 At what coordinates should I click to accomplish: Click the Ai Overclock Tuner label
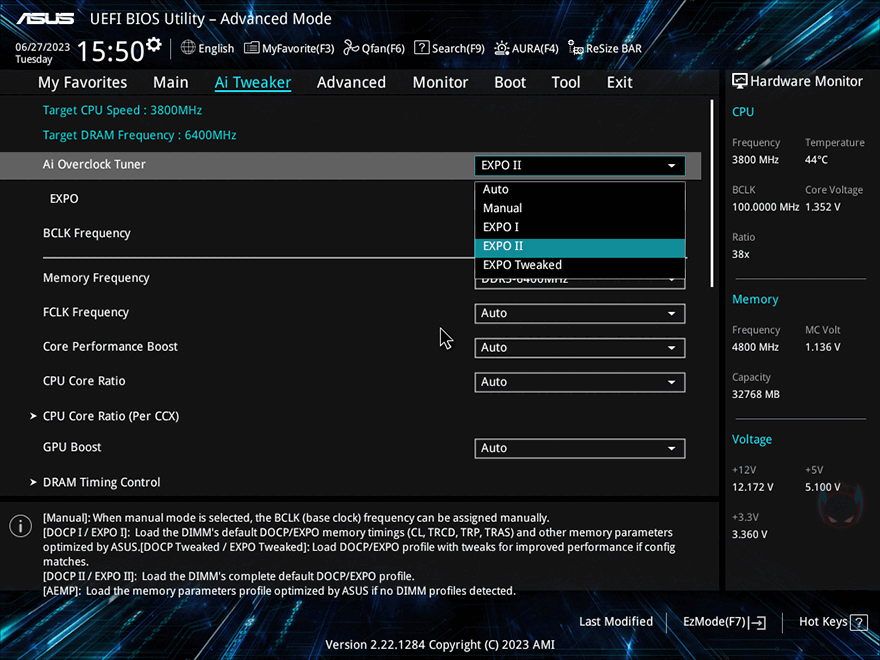pos(94,164)
